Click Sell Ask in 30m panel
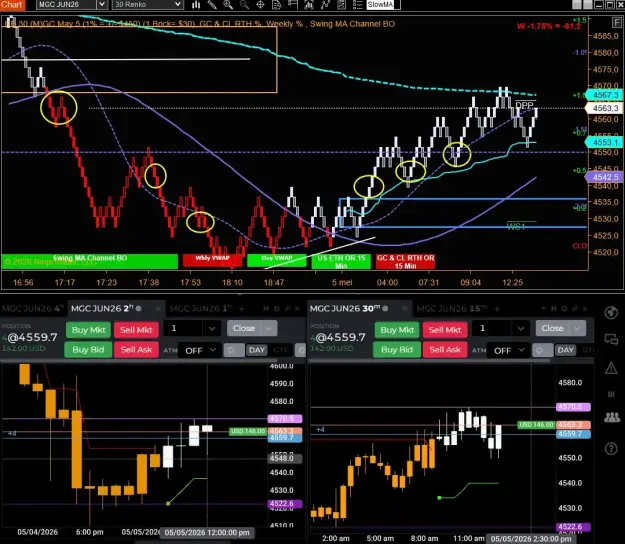625x544 pixels. [x=445, y=350]
